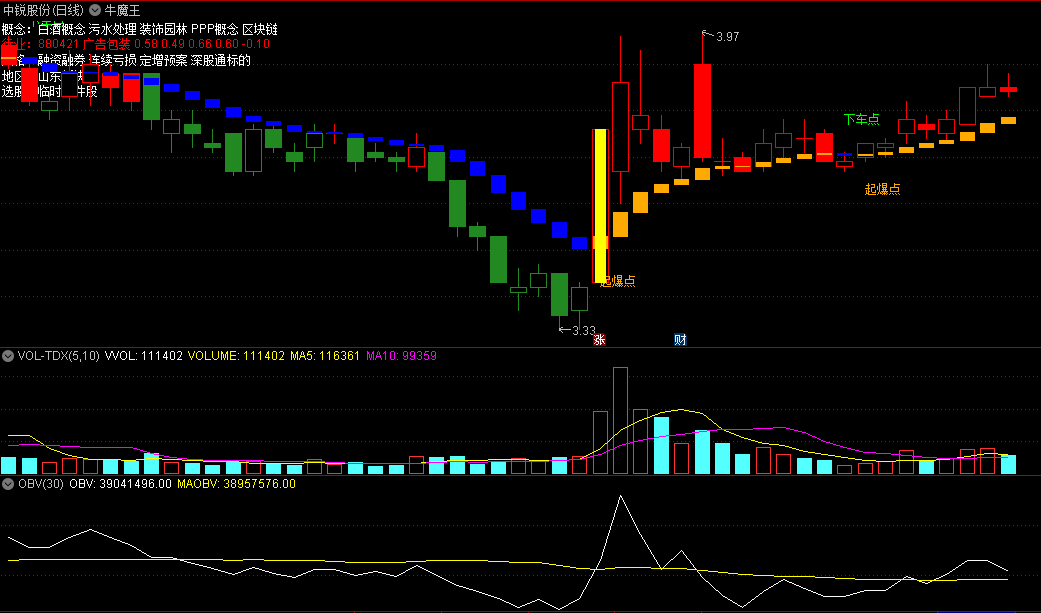This screenshot has height=613, width=1041.
Task: Select the tall yellow candlestick
Action: 600,205
